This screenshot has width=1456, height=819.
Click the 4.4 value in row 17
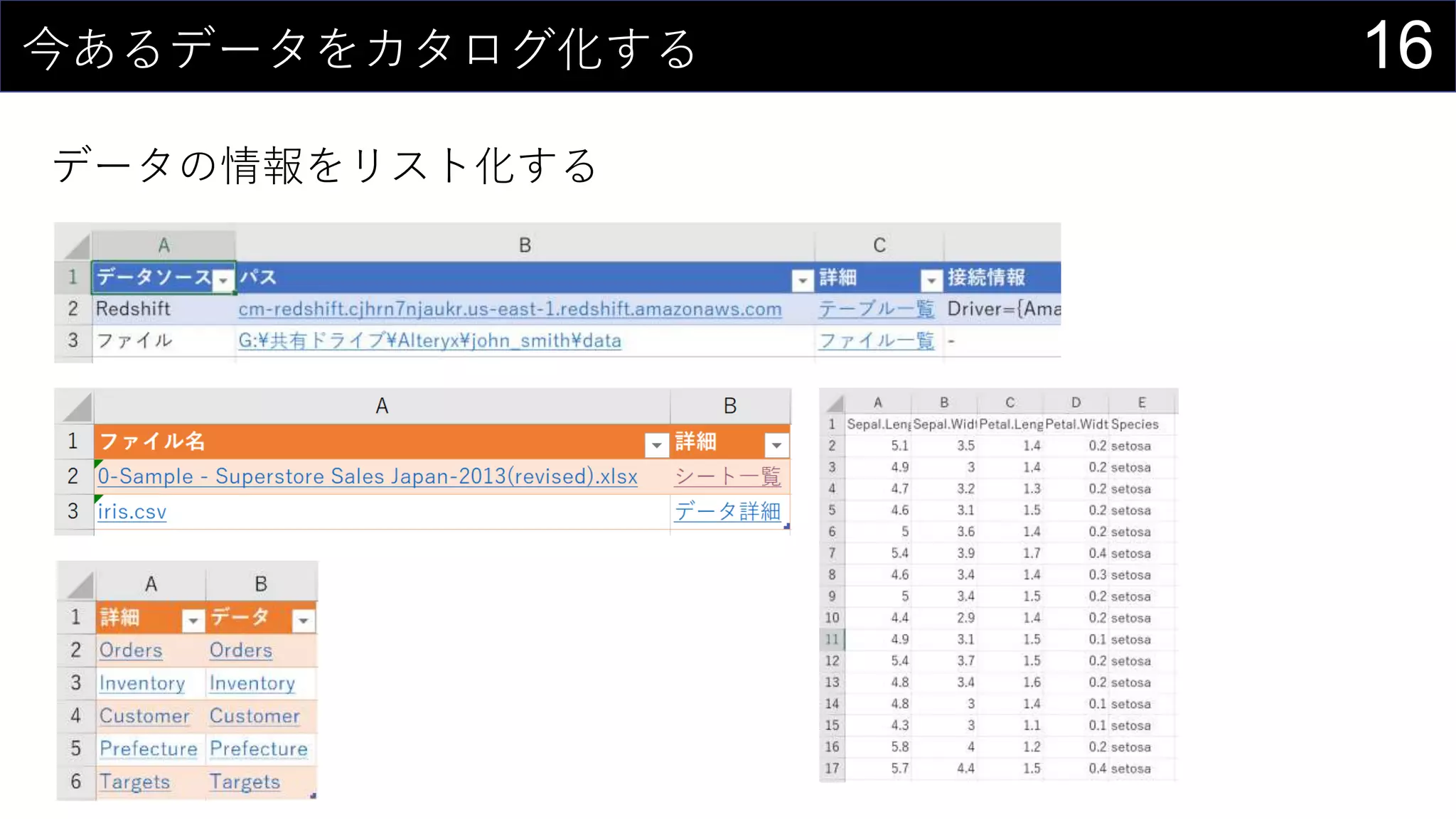[965, 769]
